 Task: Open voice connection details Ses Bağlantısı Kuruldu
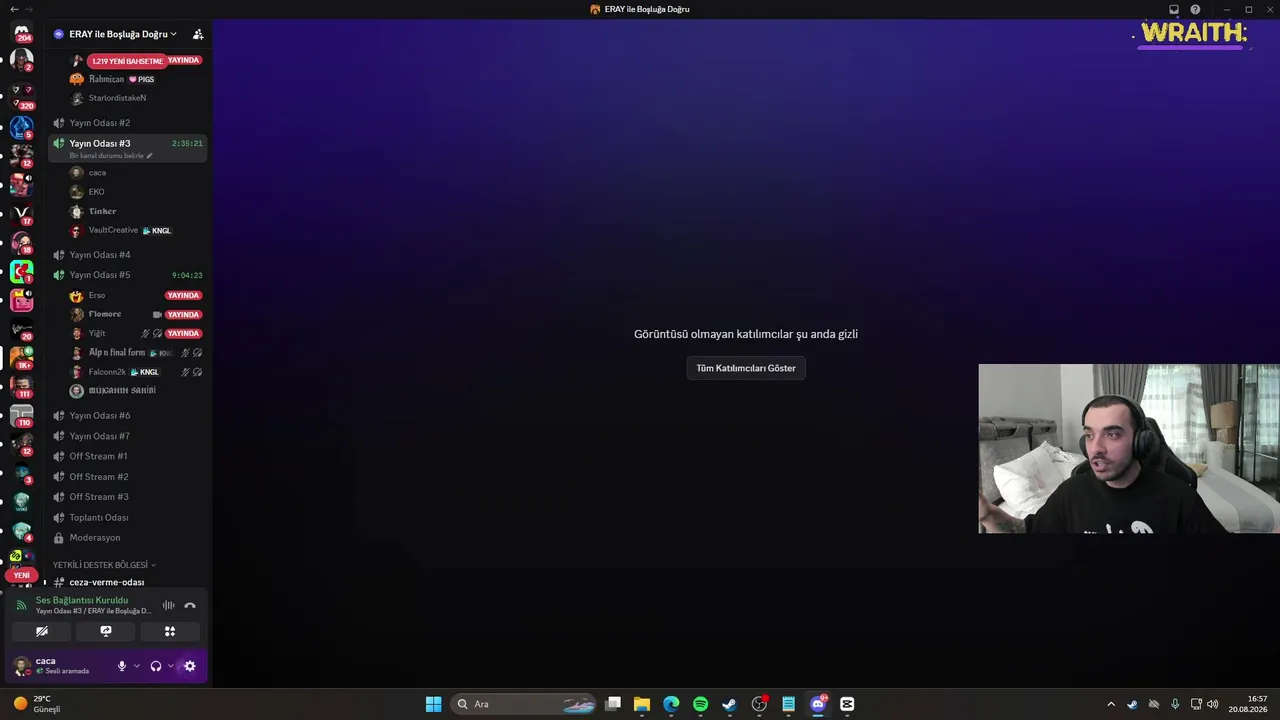tap(82, 600)
